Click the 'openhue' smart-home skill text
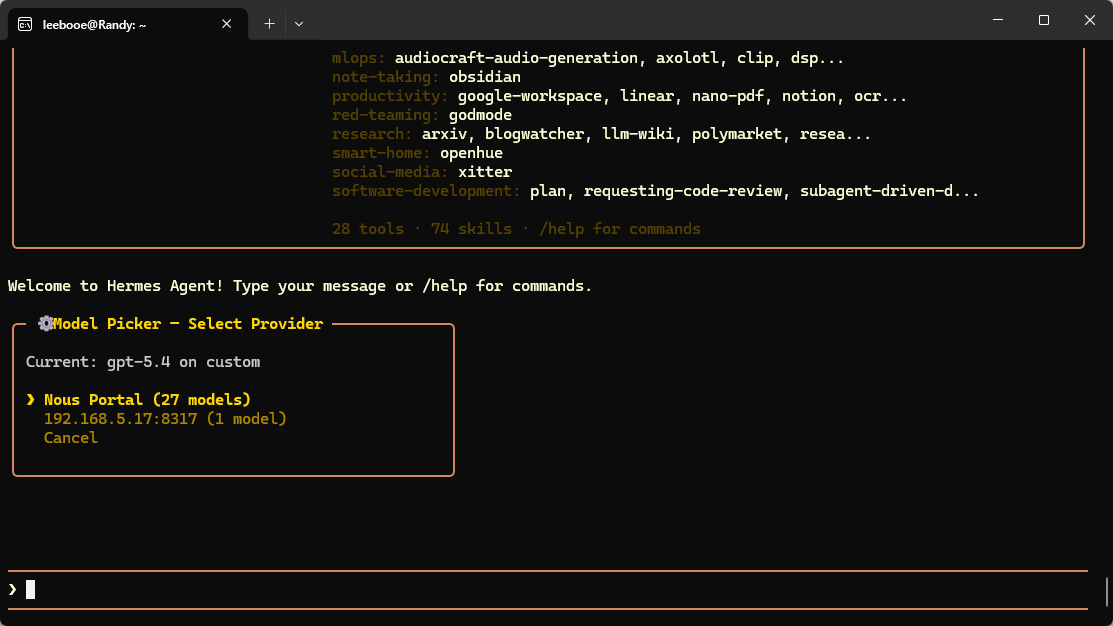This screenshot has height=626, width=1113. coord(471,153)
